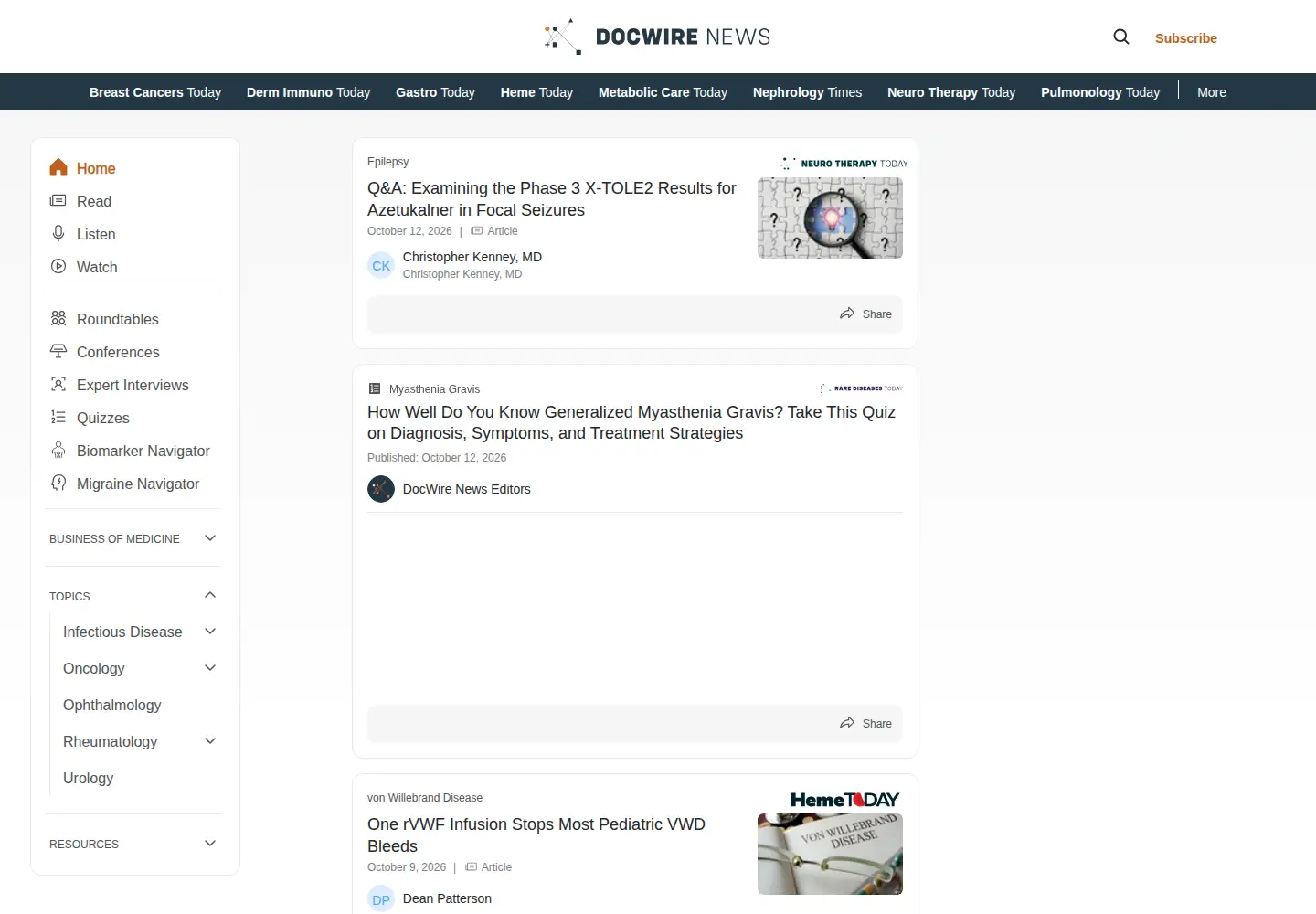Click the DP author avatar
Screen dimensions: 1316x914
click(x=381, y=899)
